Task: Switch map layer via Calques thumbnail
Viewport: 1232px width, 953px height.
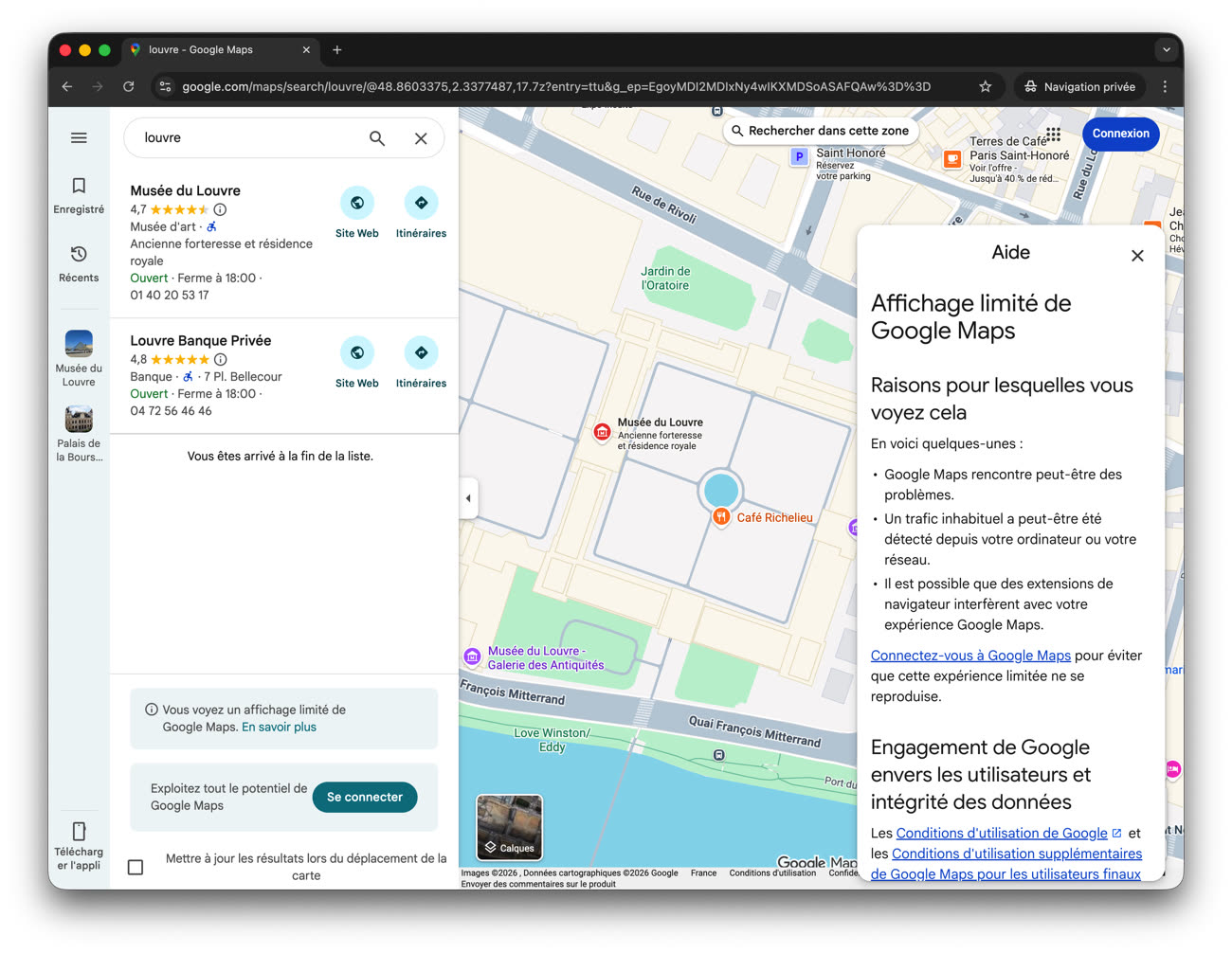Action: pos(510,827)
